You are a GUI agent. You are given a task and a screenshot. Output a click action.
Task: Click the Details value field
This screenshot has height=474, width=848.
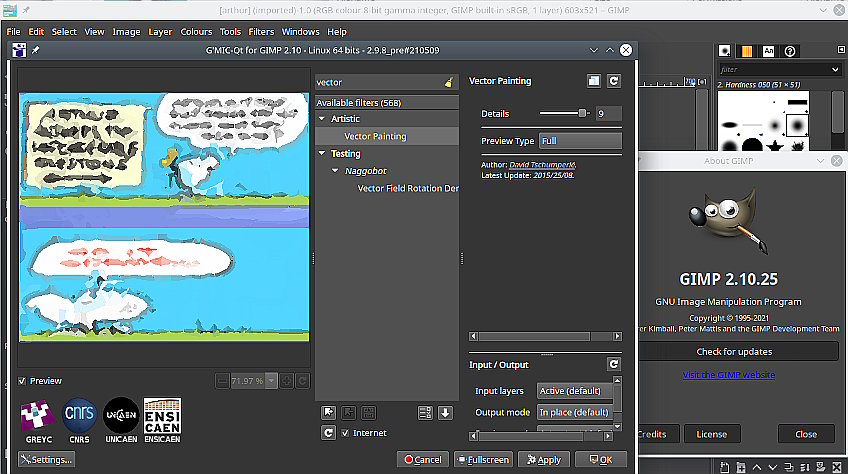tap(609, 114)
